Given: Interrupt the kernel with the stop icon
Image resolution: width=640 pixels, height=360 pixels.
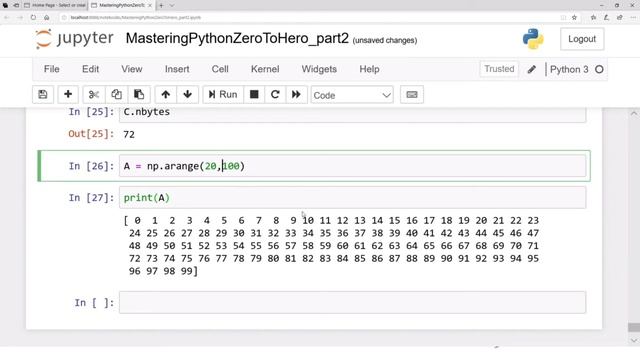Looking at the screenshot, I should point(254,95).
